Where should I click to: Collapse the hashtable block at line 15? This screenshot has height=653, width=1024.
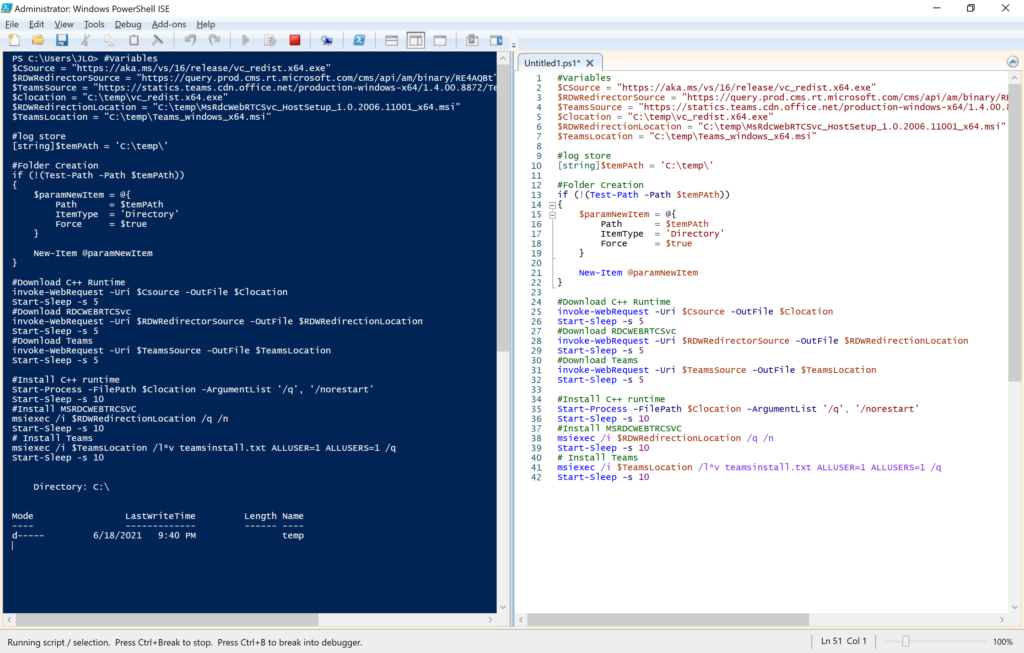click(x=552, y=215)
